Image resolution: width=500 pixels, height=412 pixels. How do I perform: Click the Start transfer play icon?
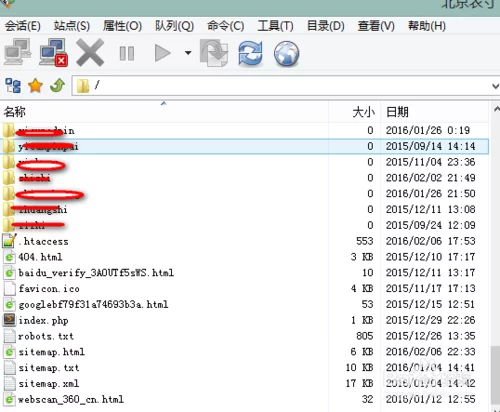click(163, 53)
